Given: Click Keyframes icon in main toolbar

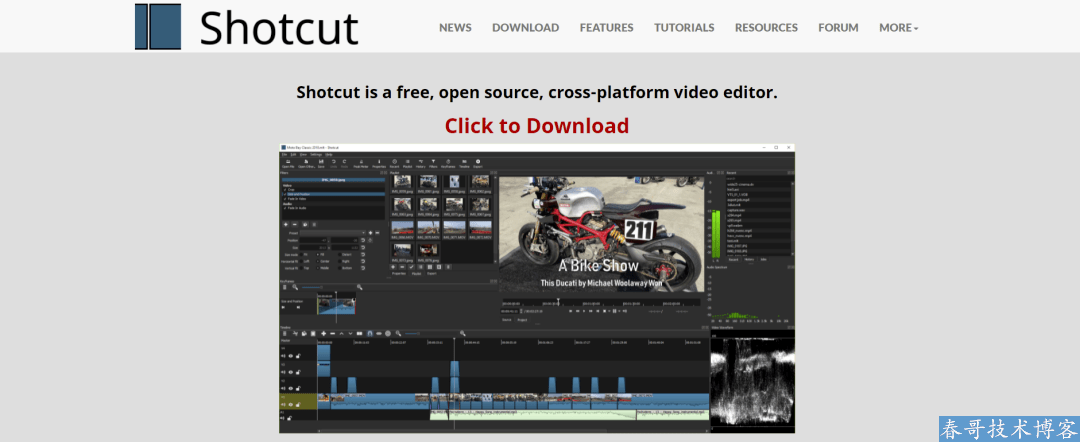Looking at the screenshot, I should tap(448, 161).
